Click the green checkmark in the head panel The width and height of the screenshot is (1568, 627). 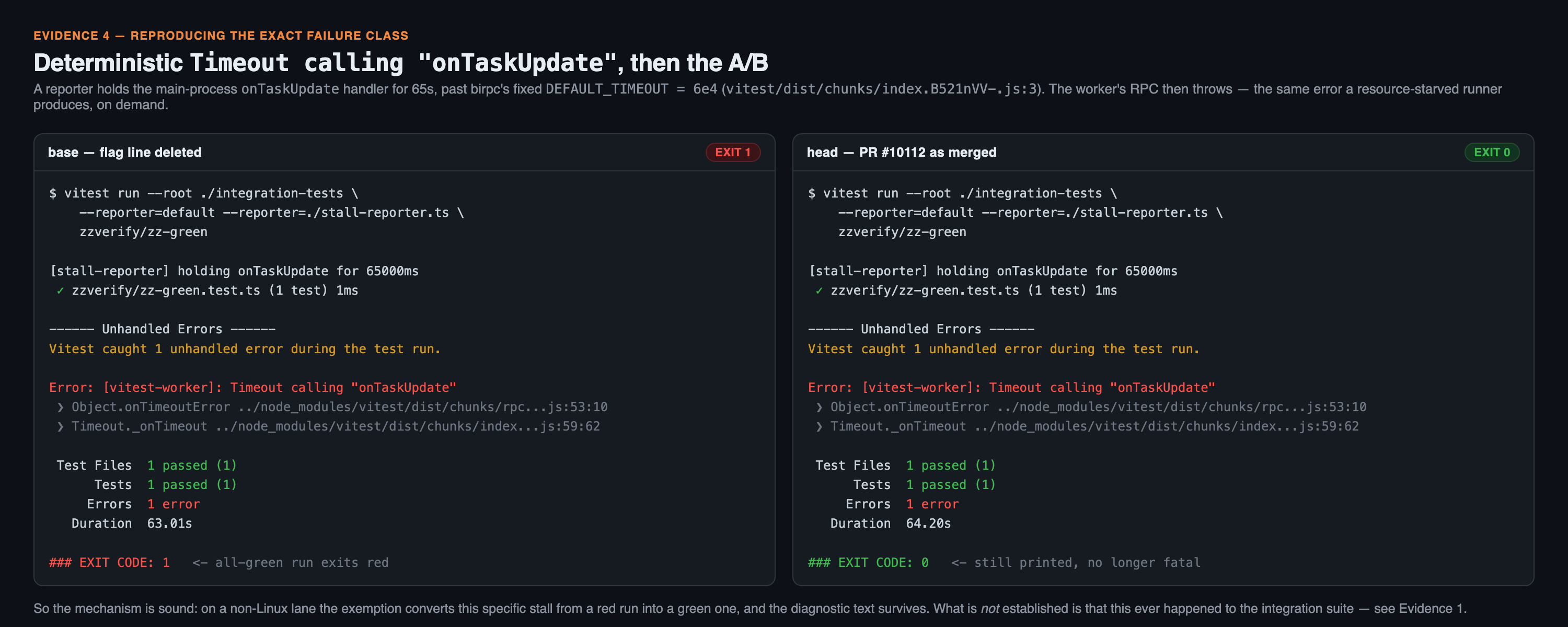click(x=820, y=291)
